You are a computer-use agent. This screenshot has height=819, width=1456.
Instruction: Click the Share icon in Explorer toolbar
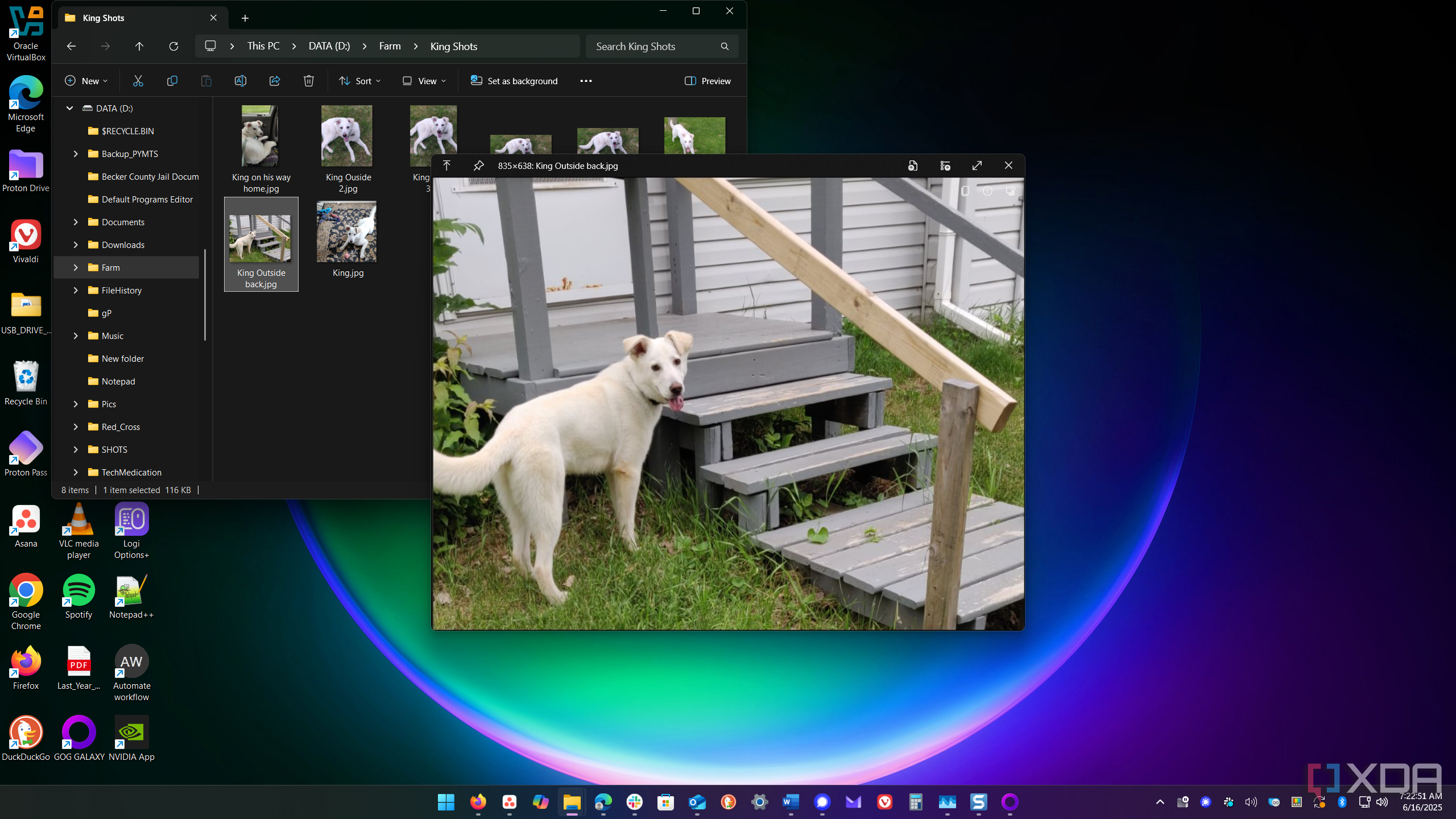(275, 81)
